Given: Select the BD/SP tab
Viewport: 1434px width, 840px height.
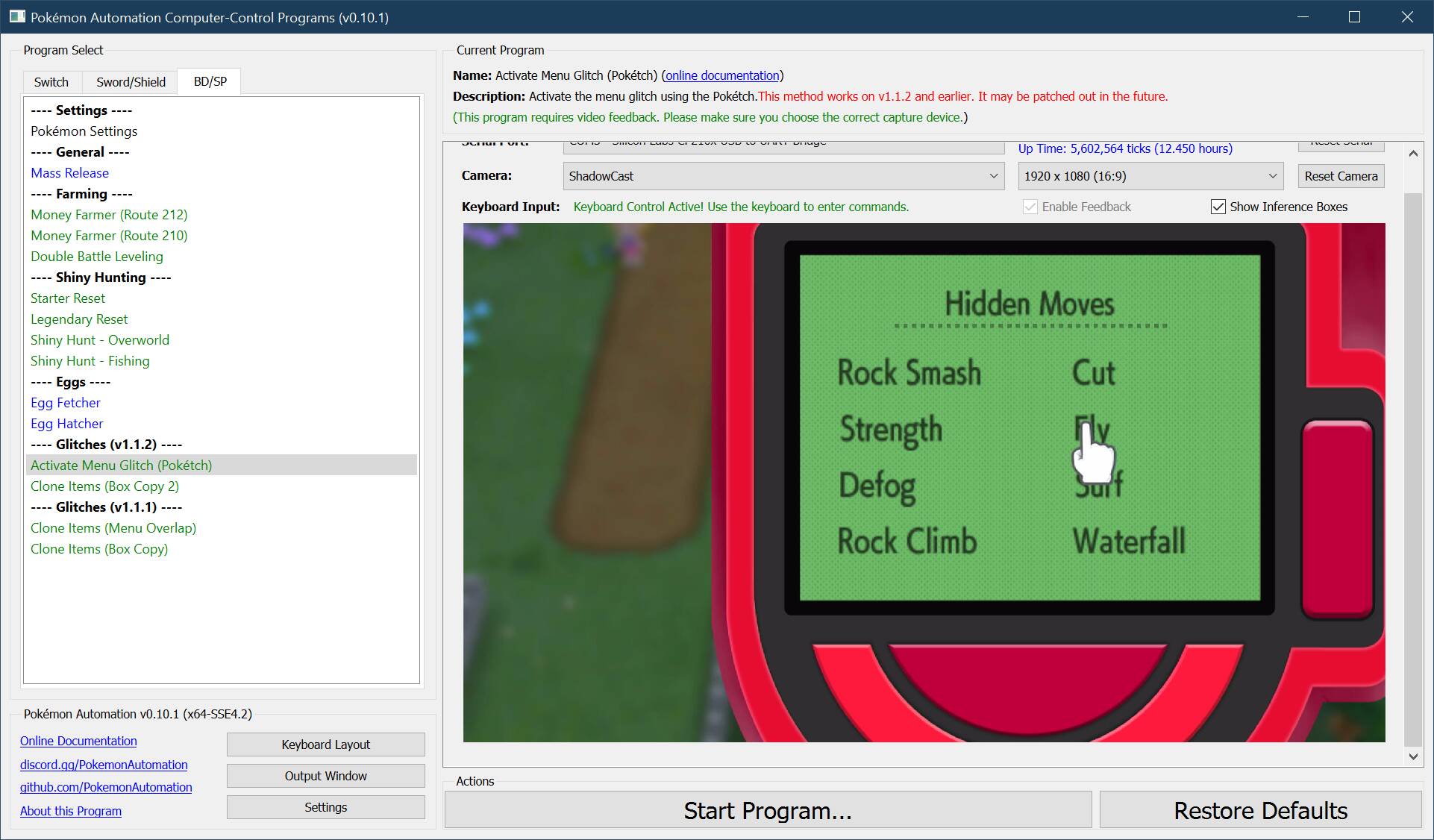Looking at the screenshot, I should 210,81.
